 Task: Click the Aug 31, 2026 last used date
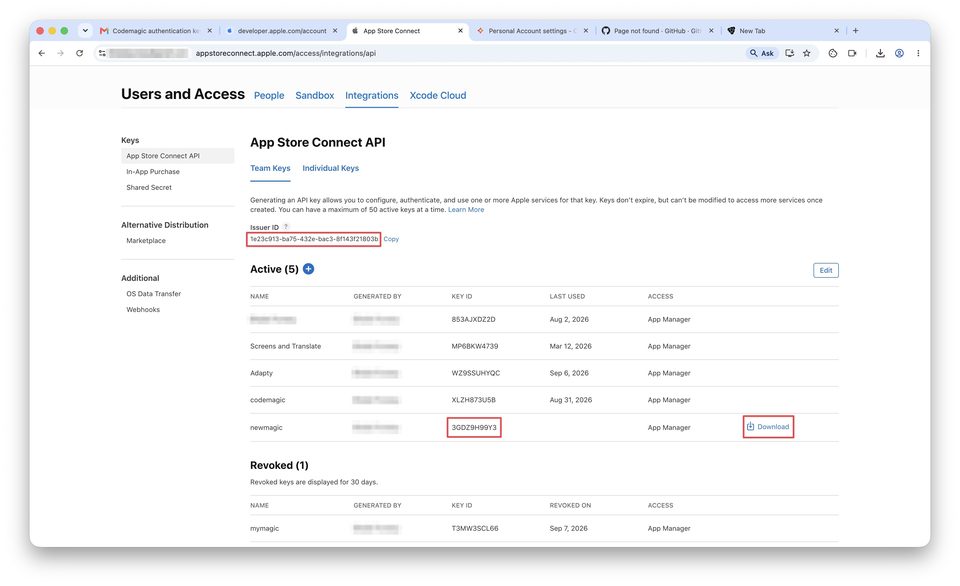pos(571,400)
